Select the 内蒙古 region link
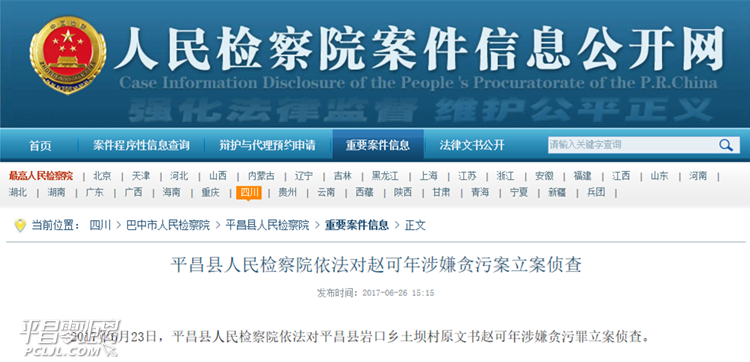750x362 pixels. point(261,176)
